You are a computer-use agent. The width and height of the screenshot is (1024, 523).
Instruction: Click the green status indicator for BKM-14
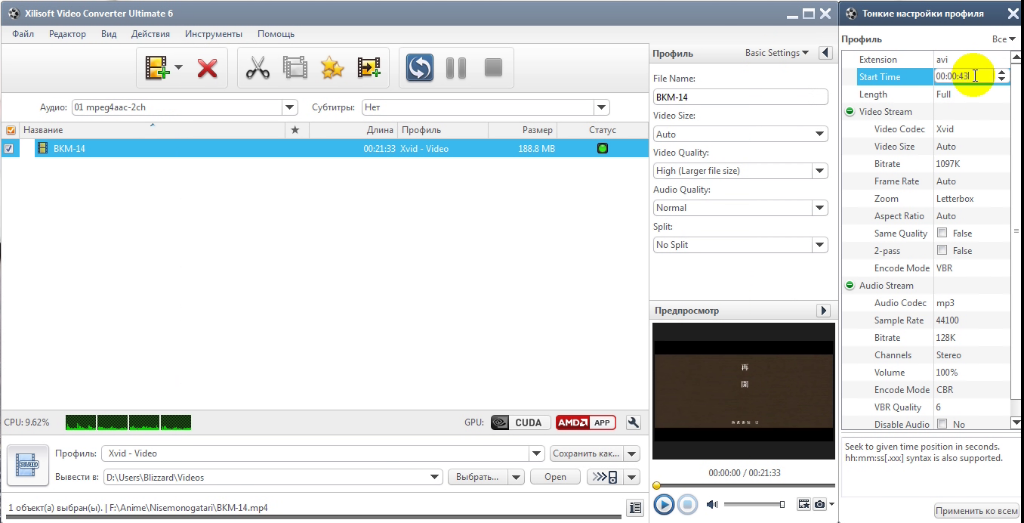coord(602,149)
